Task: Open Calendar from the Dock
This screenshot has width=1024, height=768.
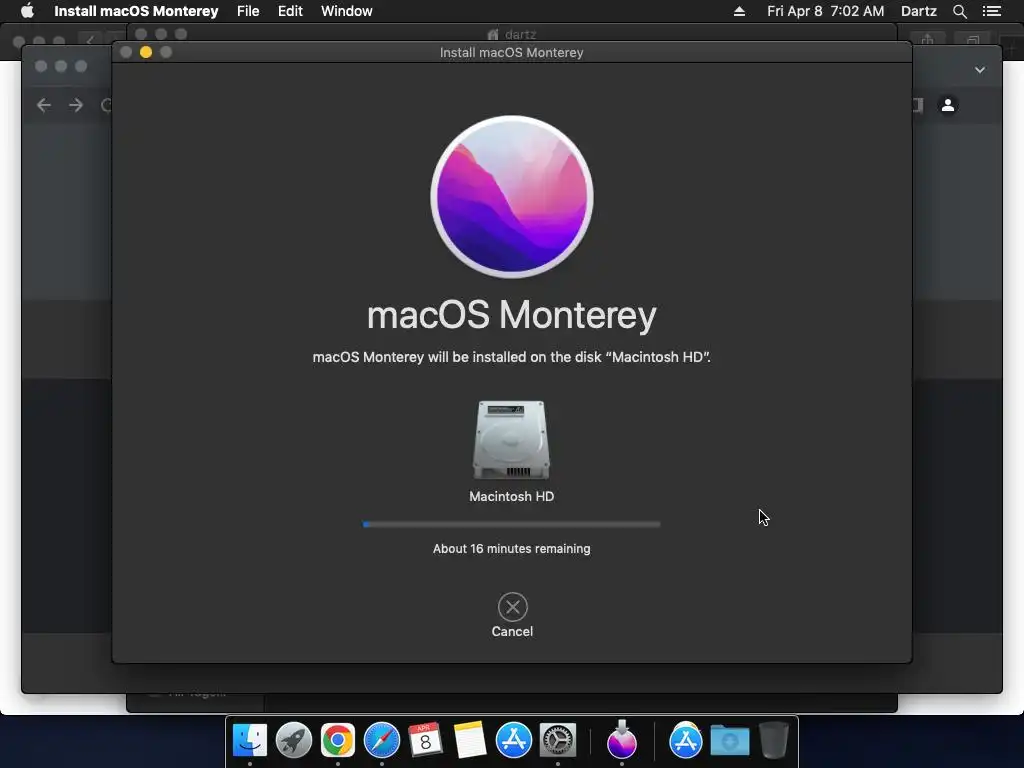Action: (425, 741)
